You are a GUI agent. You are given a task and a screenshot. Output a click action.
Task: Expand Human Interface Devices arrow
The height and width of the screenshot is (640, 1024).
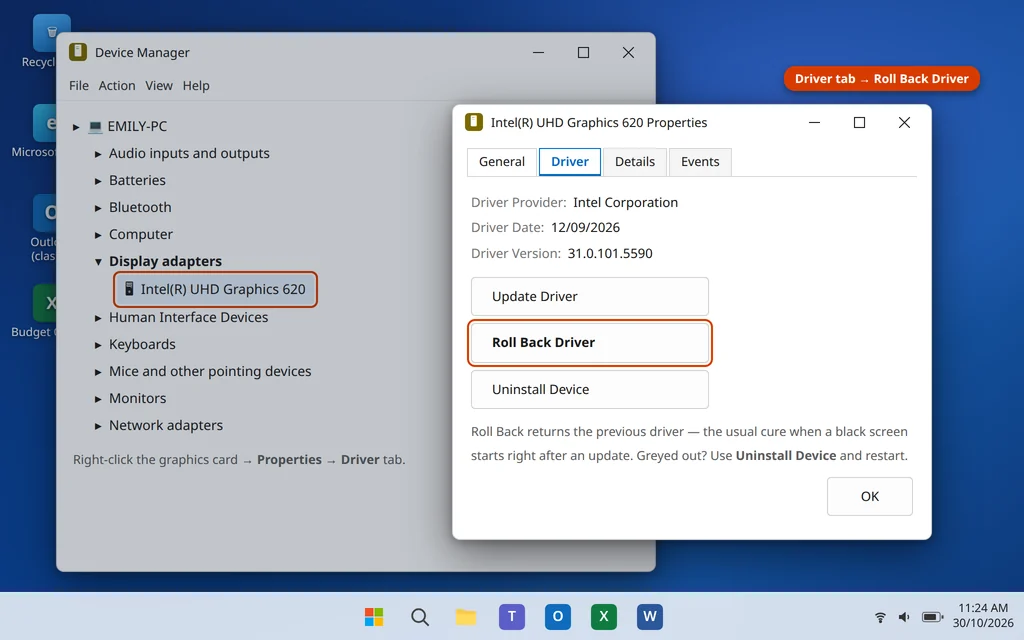tap(98, 317)
